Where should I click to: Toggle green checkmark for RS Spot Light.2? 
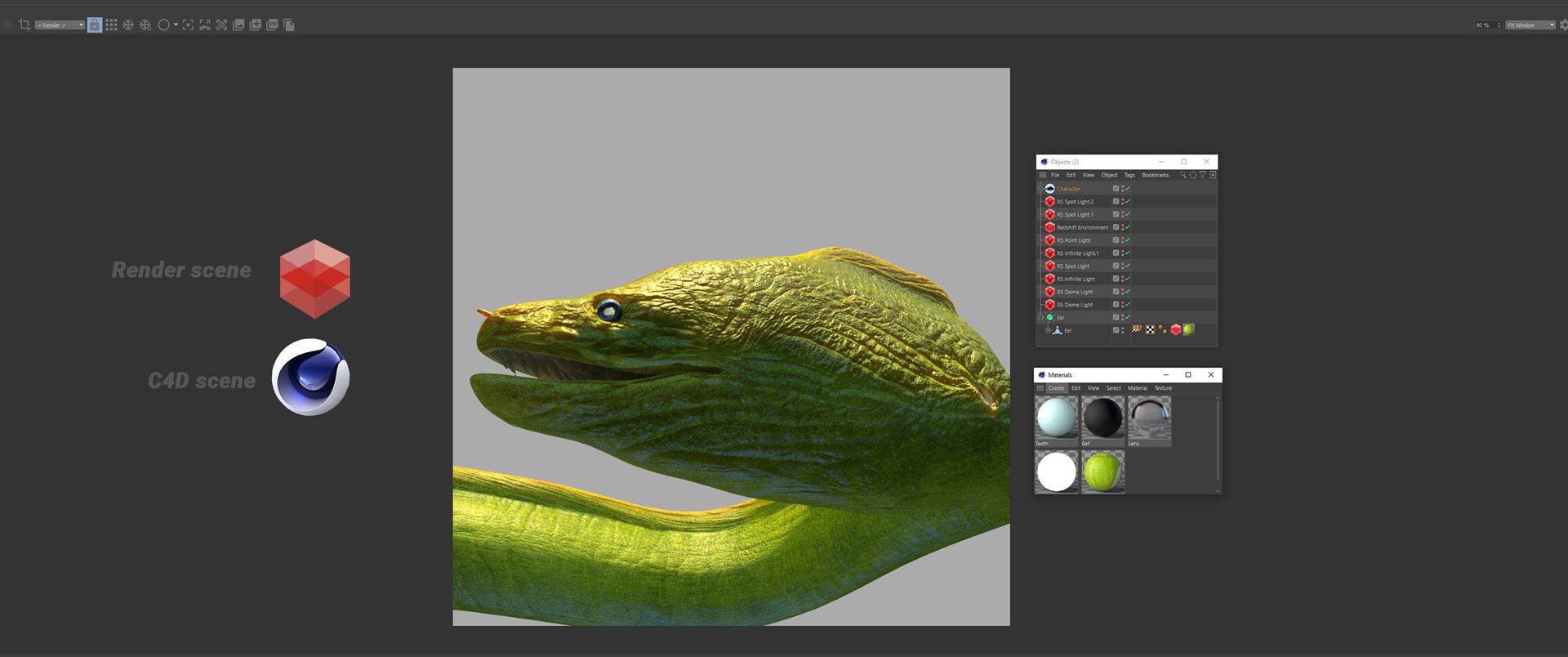pyautogui.click(x=1128, y=201)
